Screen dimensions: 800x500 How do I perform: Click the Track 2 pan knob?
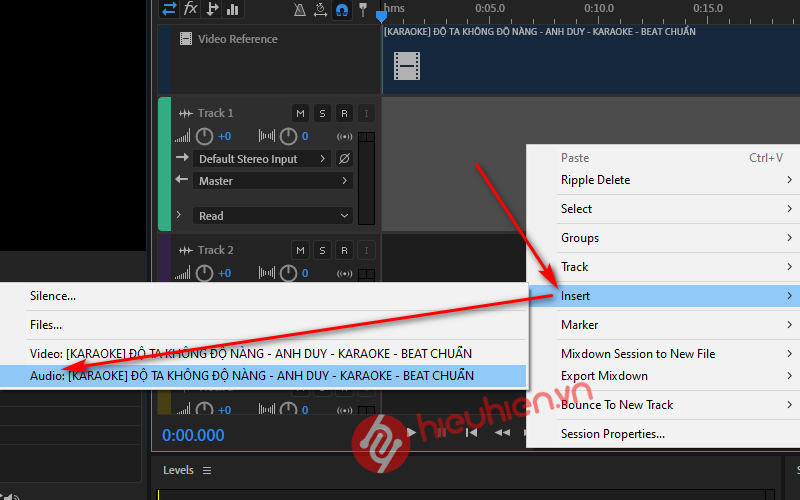click(x=288, y=273)
